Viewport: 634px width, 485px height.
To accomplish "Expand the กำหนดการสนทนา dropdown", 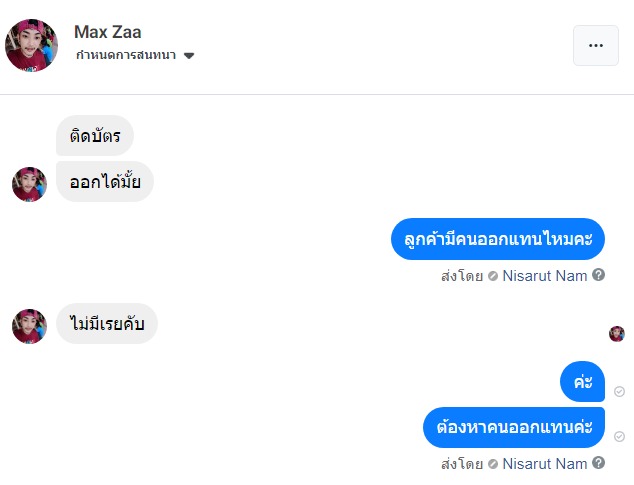I will coord(189,56).
